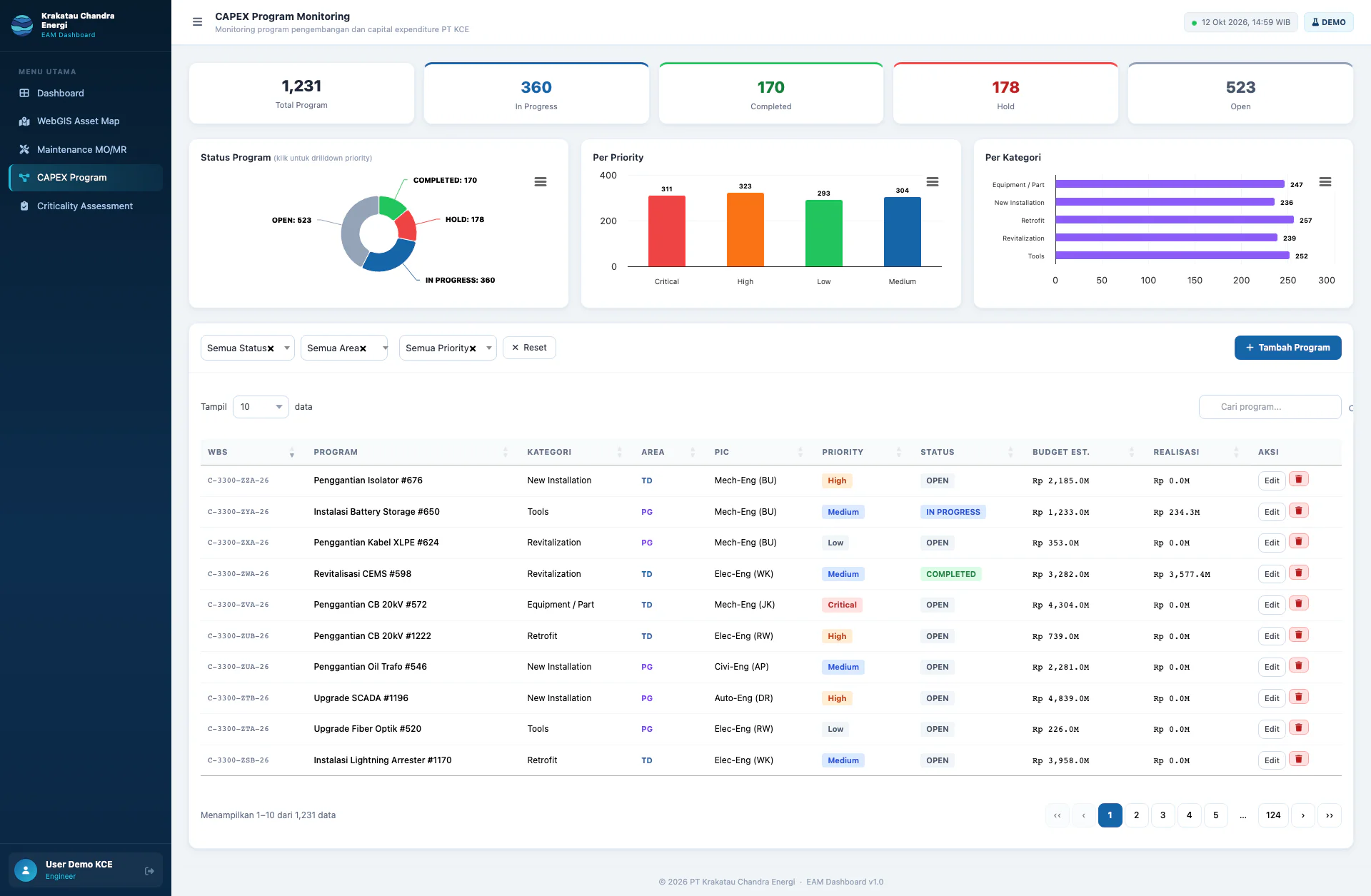
Task: Open Dashboard in the sidebar
Action: coord(86,93)
